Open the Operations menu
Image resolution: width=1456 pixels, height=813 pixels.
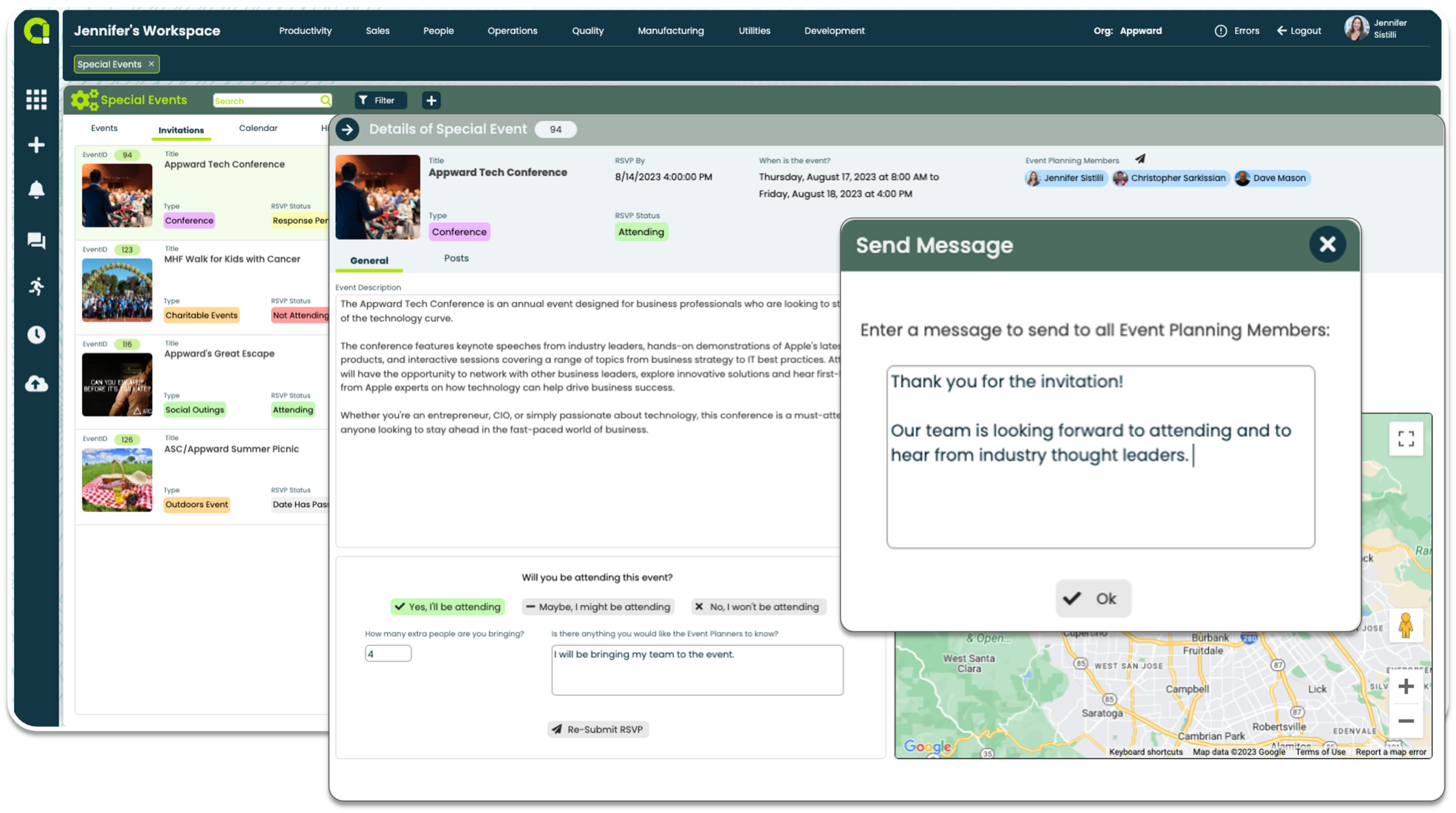pyautogui.click(x=512, y=31)
